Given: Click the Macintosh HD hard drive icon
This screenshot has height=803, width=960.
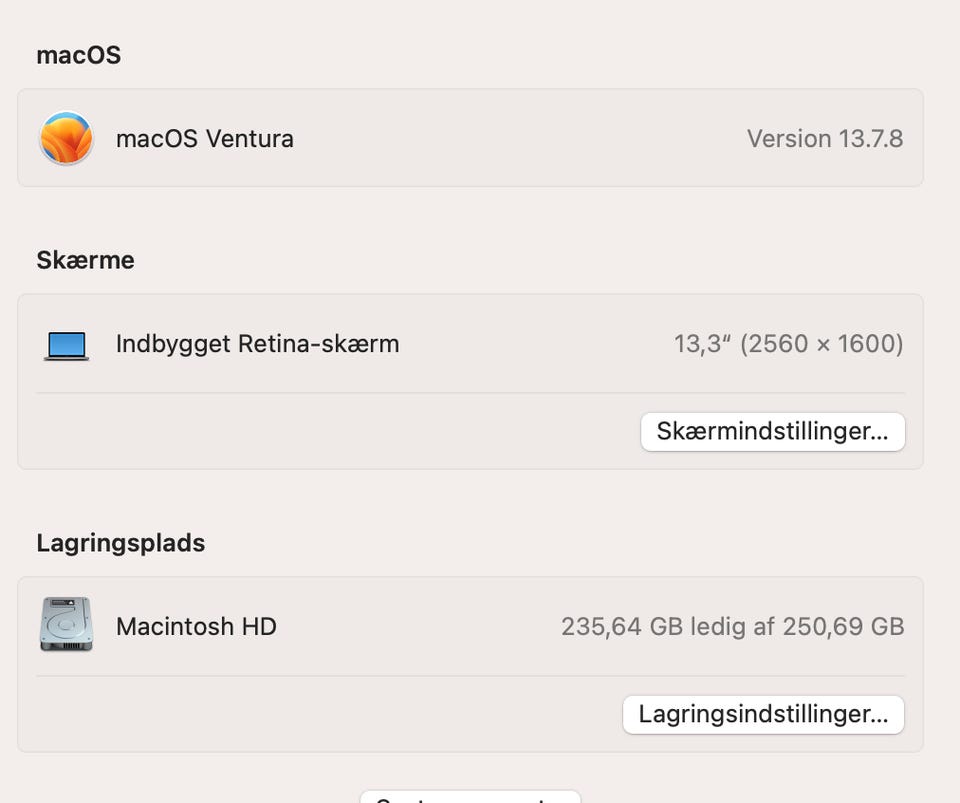Looking at the screenshot, I should (x=66, y=625).
